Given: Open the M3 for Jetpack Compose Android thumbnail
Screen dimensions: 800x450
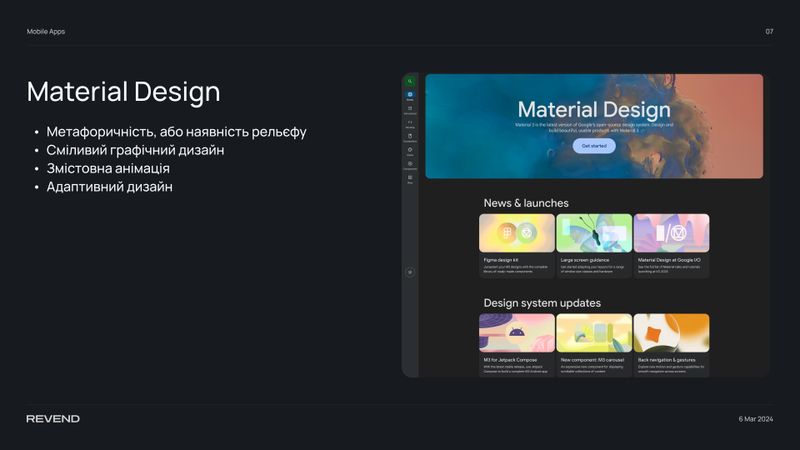Looking at the screenshot, I should [x=516, y=333].
